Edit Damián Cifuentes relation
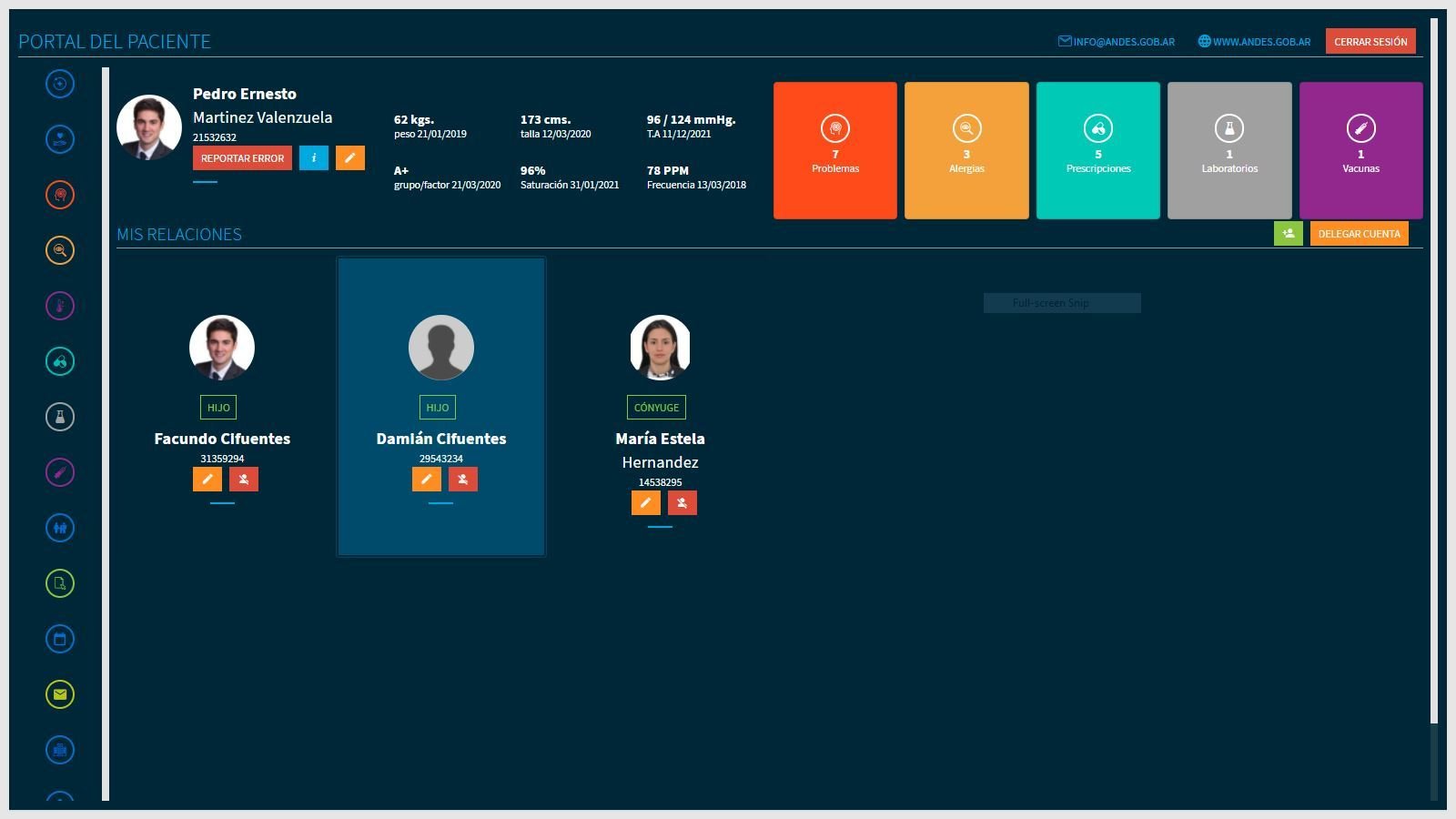 pyautogui.click(x=427, y=480)
